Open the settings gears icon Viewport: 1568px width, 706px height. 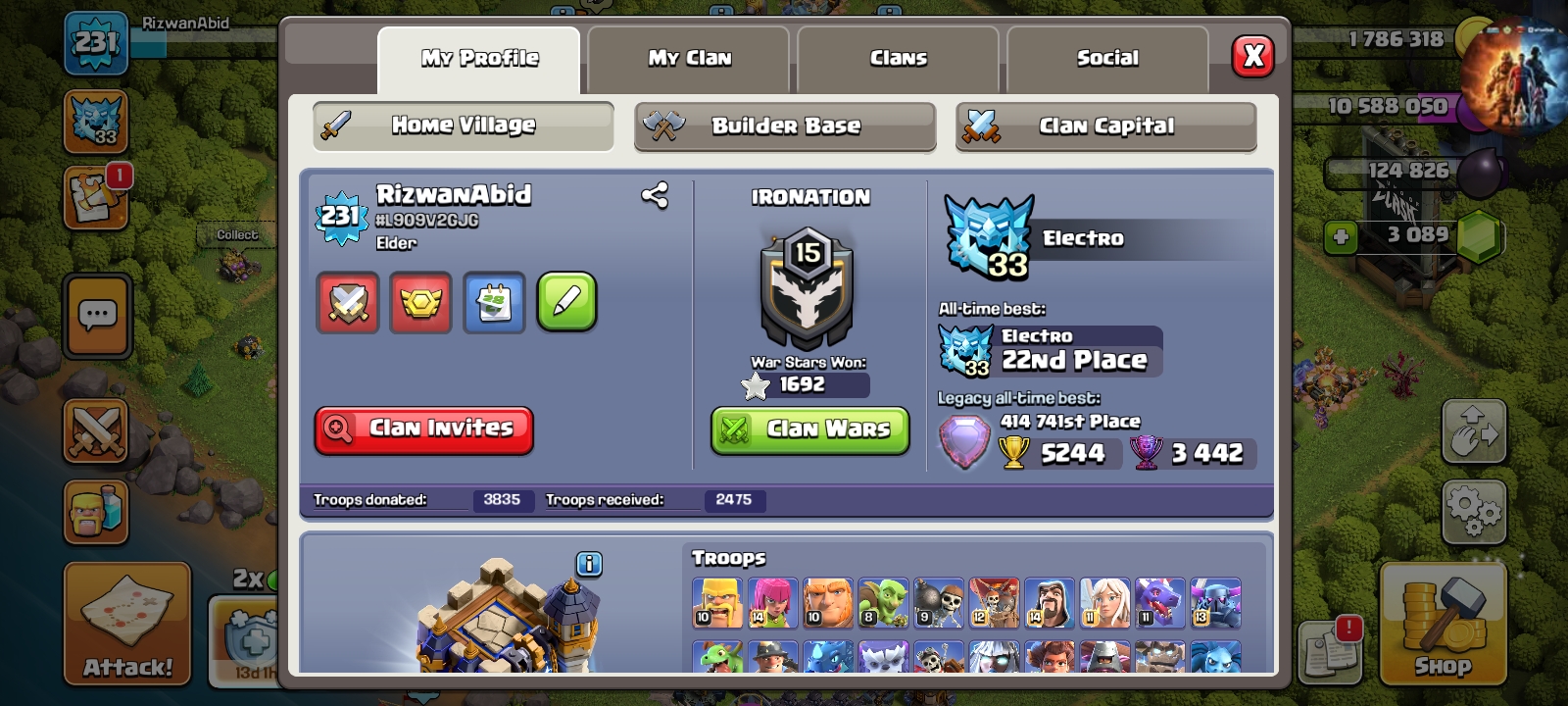coord(1474,512)
